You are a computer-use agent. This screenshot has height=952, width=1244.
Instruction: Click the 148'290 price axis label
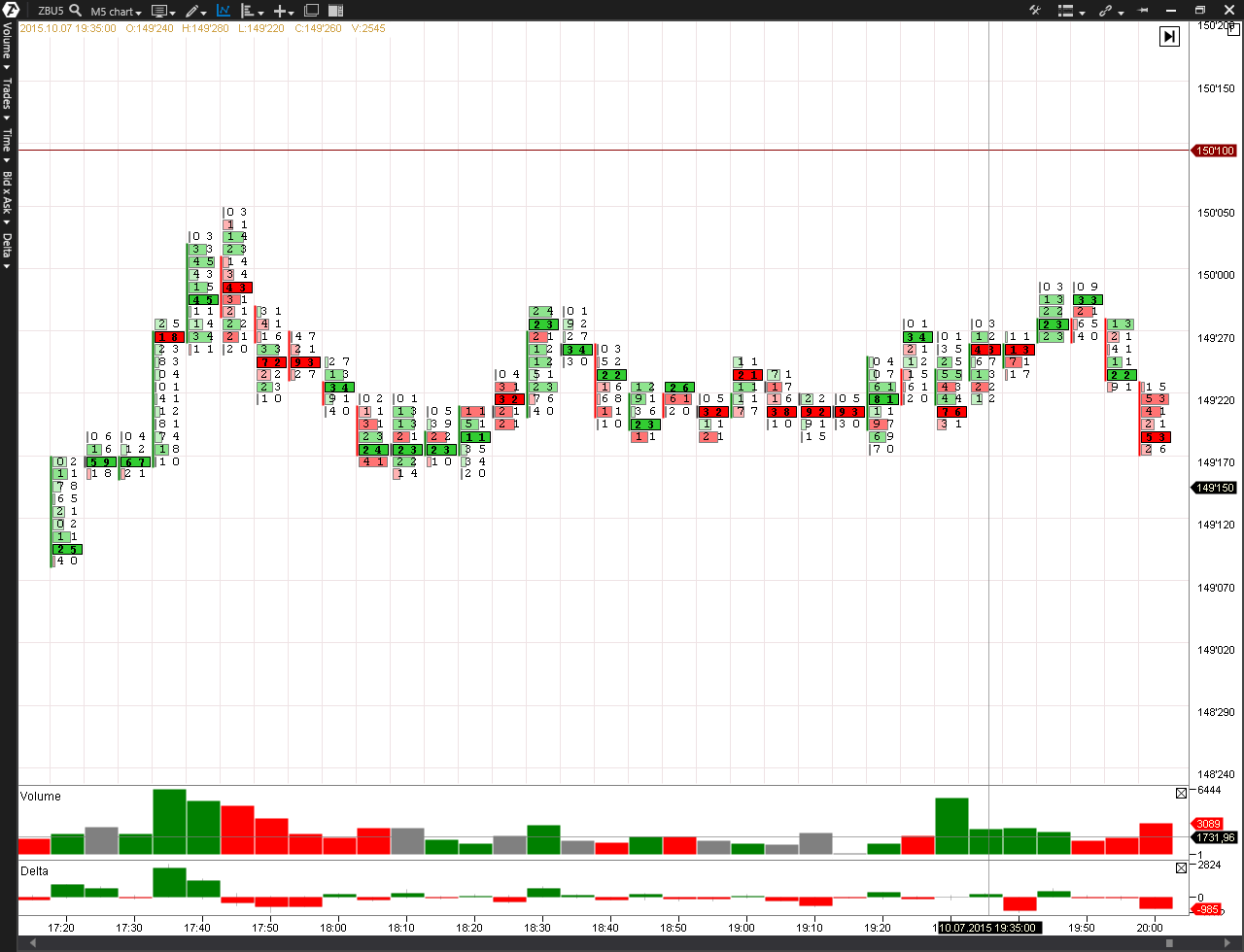tap(1216, 713)
